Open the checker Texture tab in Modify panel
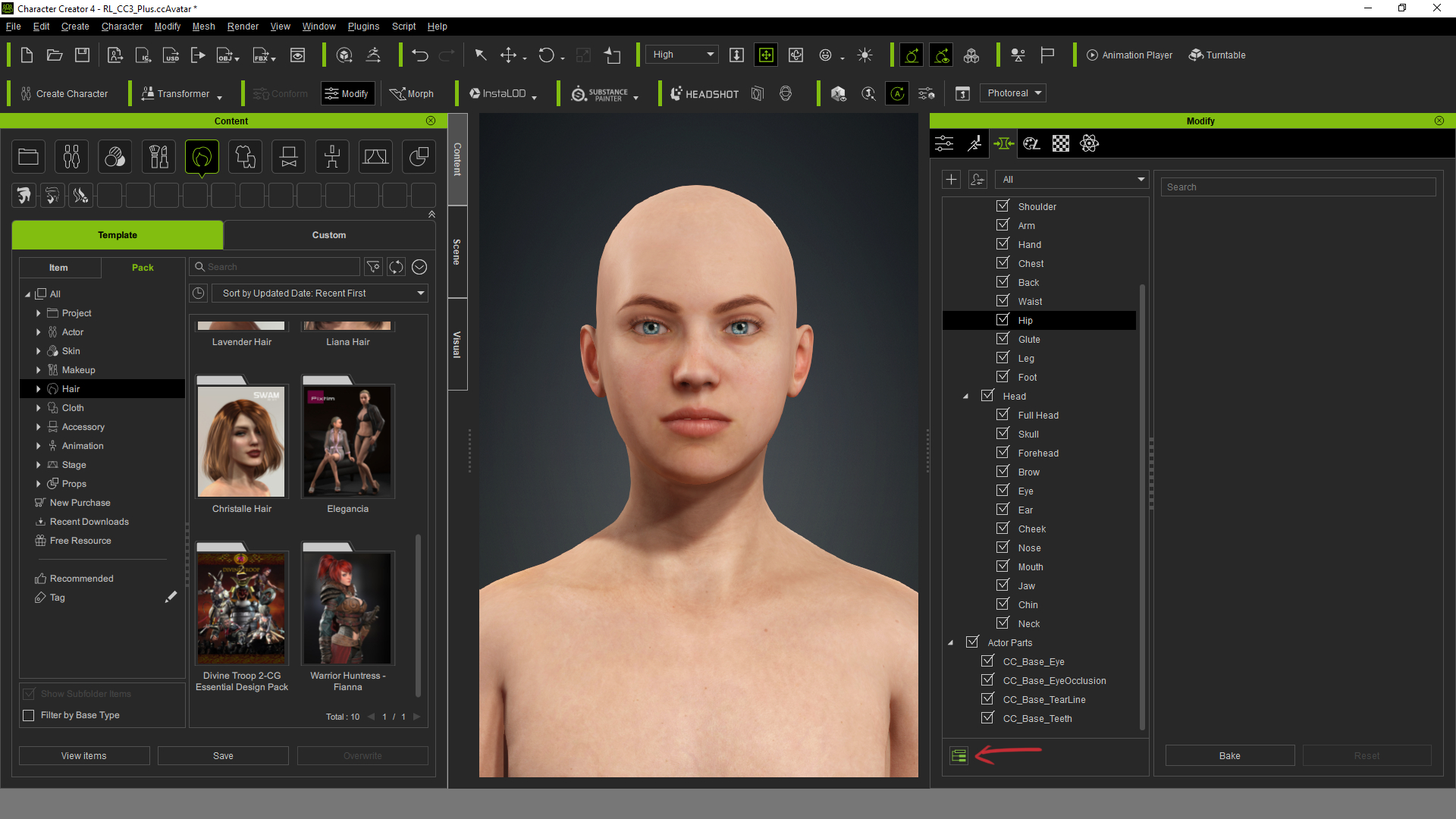This screenshot has height=819, width=1456. pyautogui.click(x=1060, y=143)
